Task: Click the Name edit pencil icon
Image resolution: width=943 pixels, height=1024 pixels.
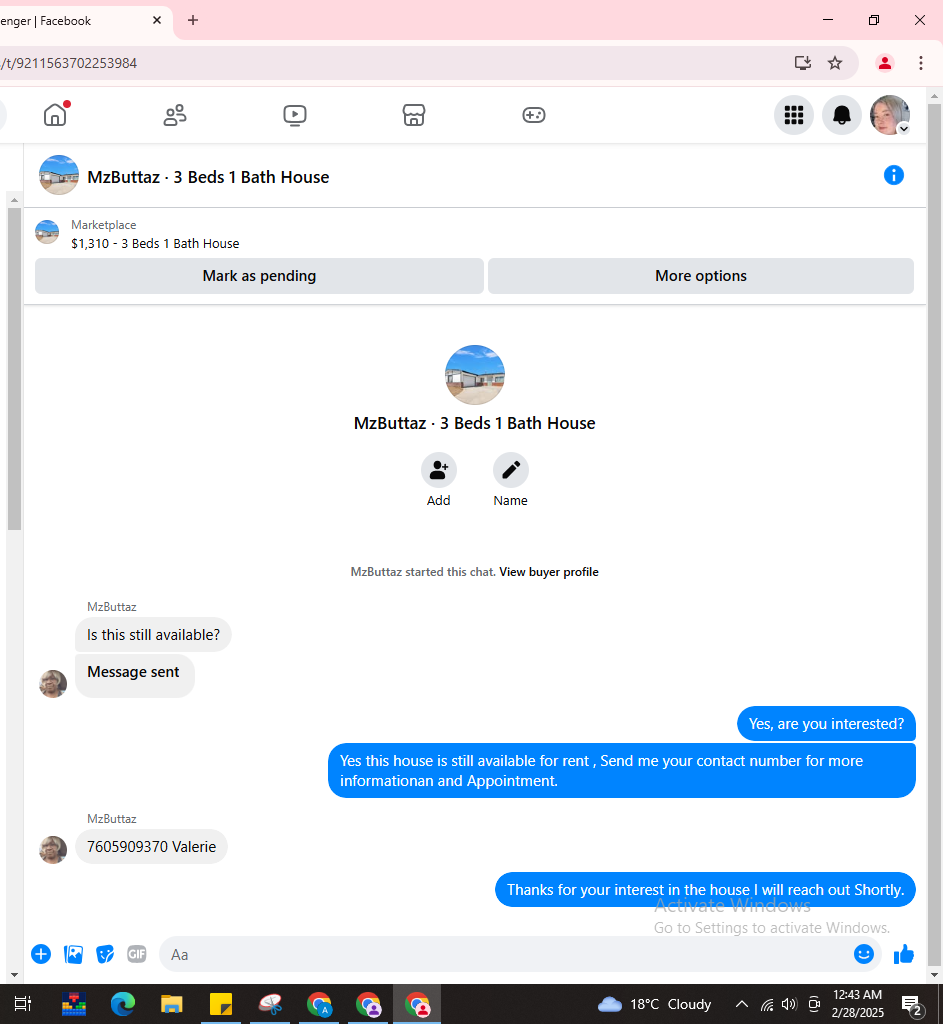Action: (x=510, y=470)
